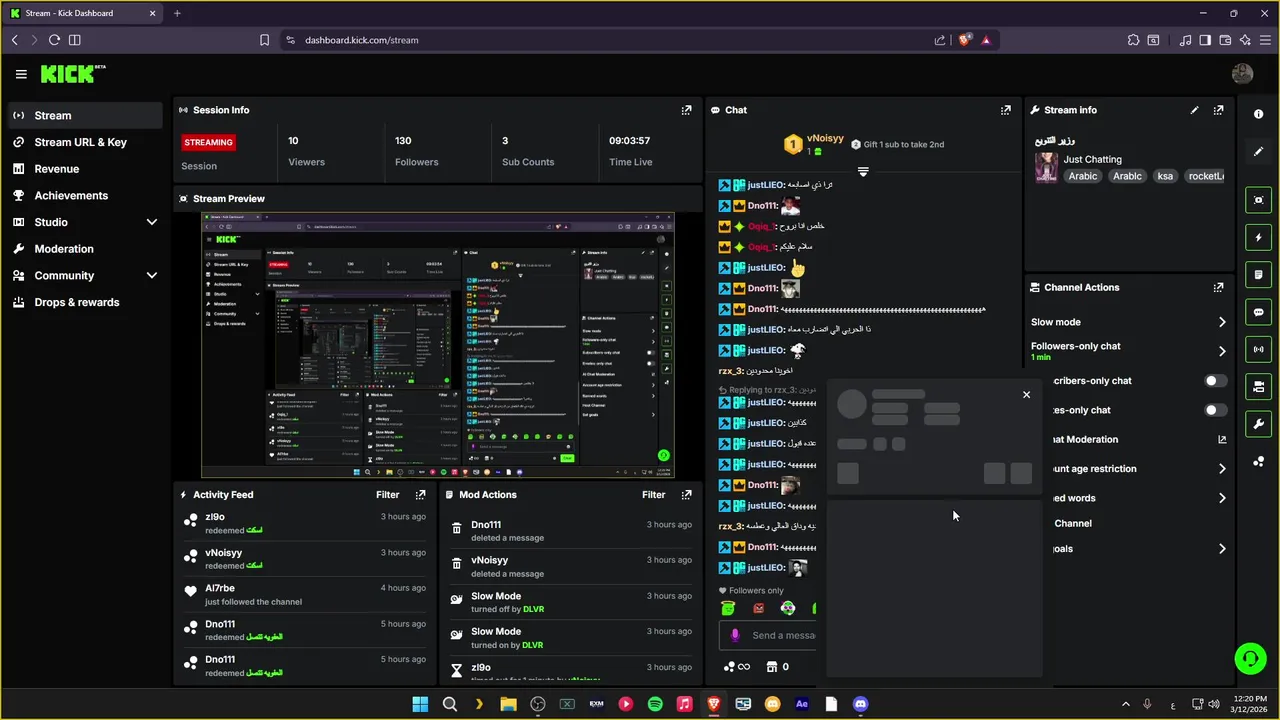Toggle stream preview widget in right rail
Screen dimensions: 1280x720
[x=1259, y=200]
